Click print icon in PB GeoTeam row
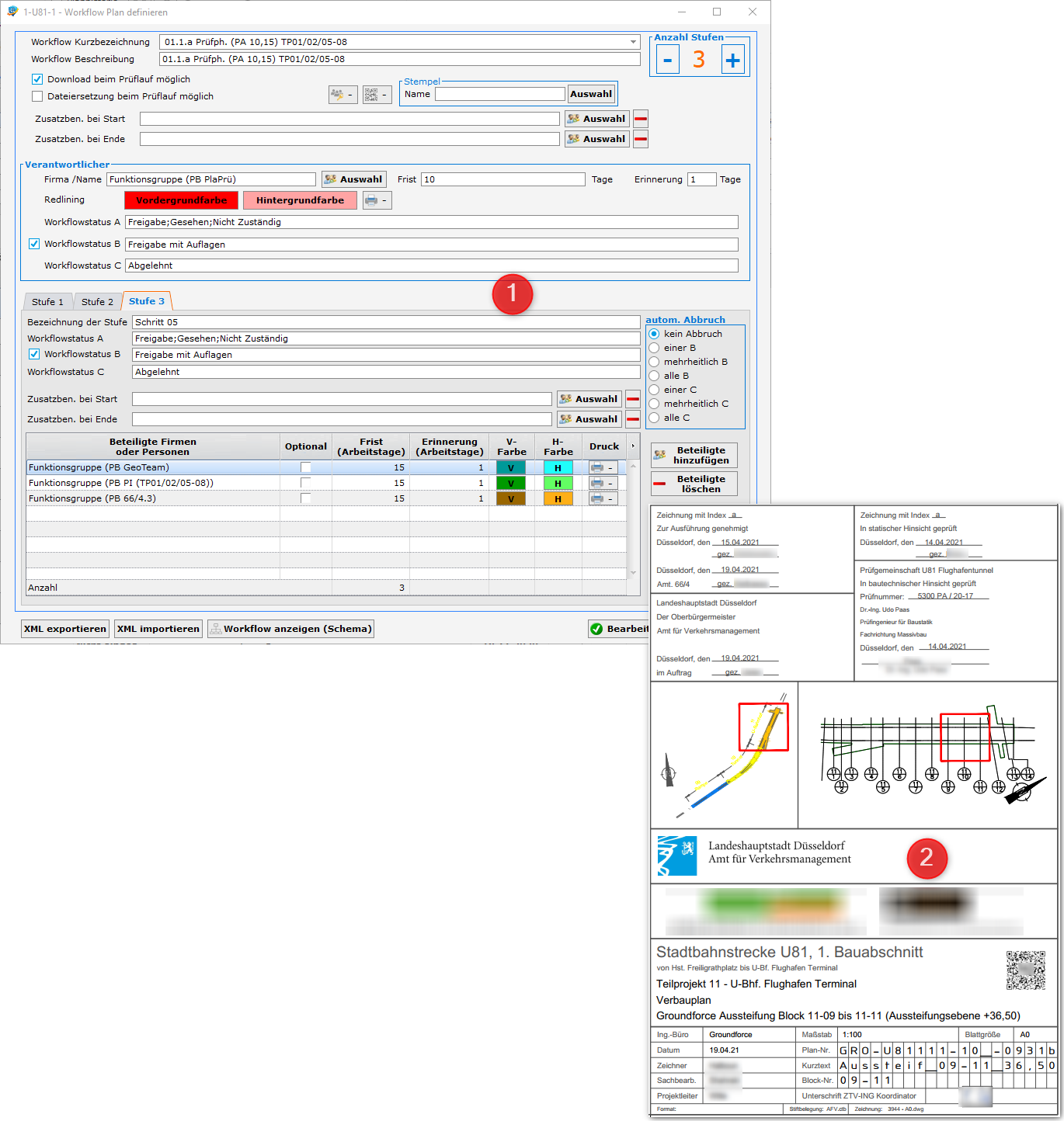1064x1121 pixels. (602, 467)
